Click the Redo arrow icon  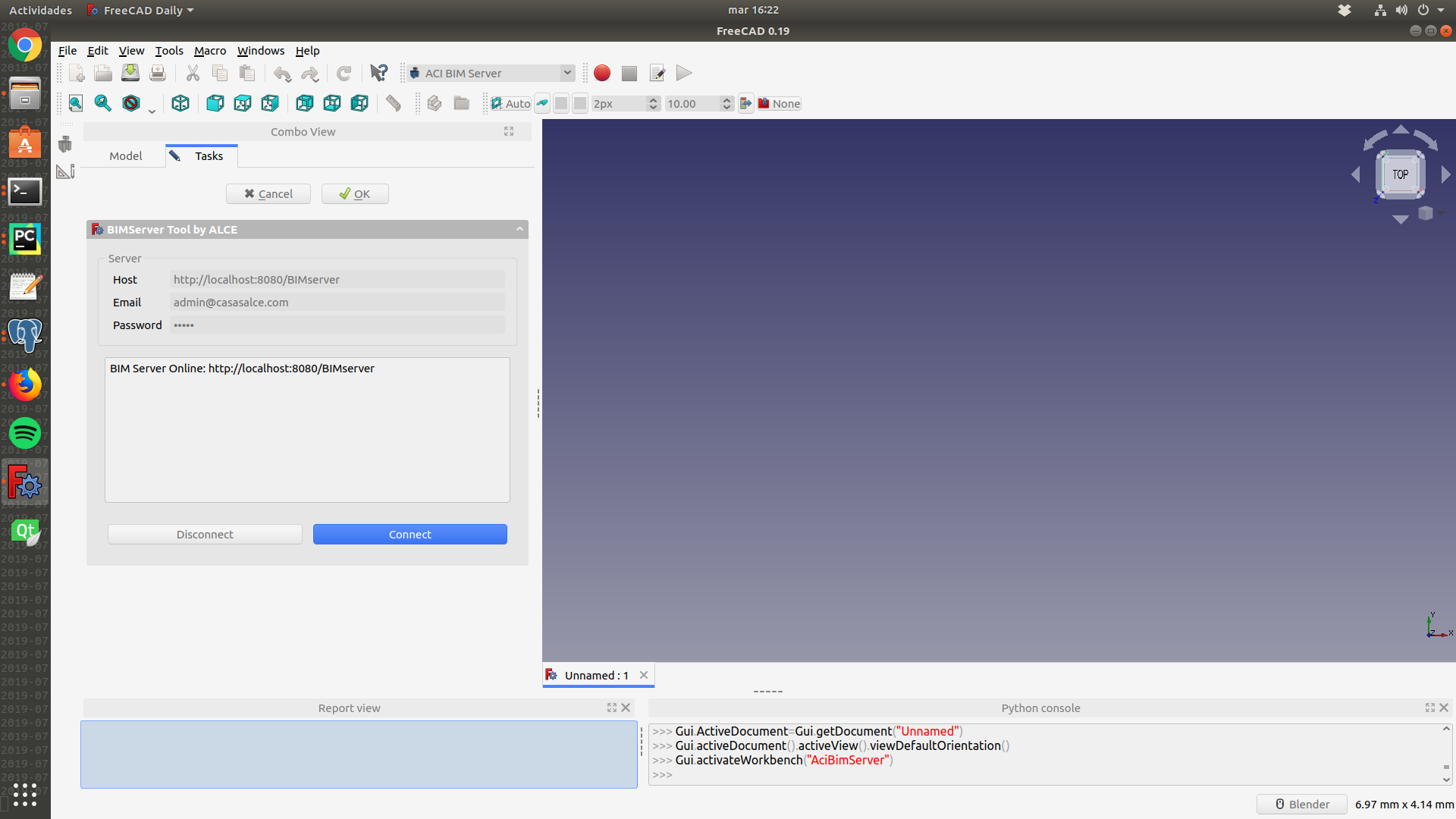click(x=309, y=73)
